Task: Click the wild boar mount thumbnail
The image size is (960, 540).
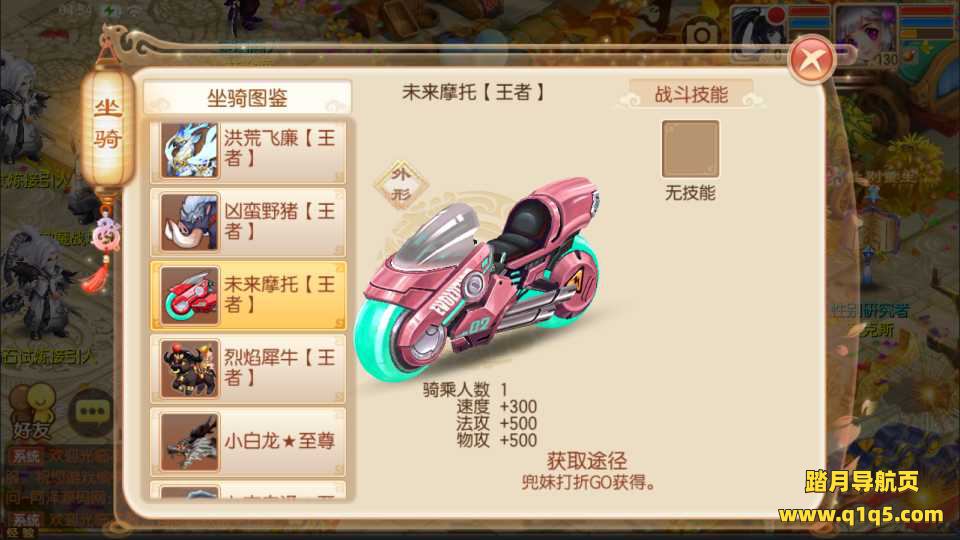Action: (190, 223)
